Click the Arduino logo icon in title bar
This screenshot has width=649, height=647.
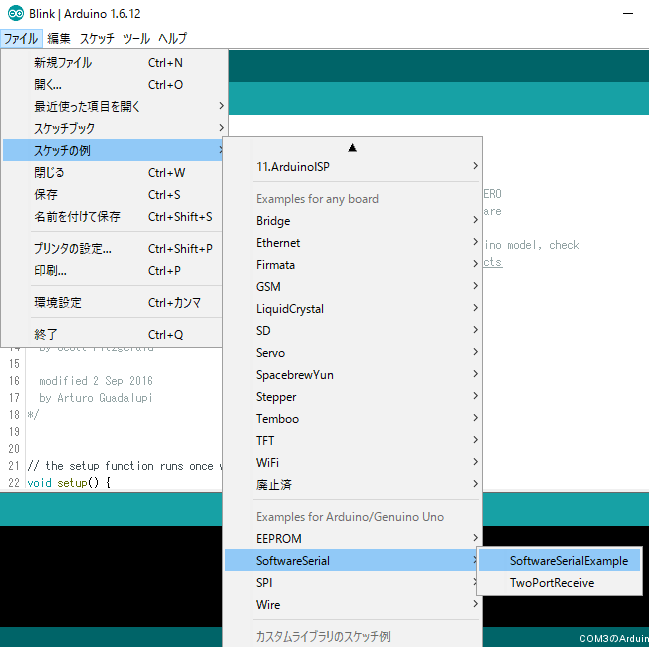[x=16, y=14]
